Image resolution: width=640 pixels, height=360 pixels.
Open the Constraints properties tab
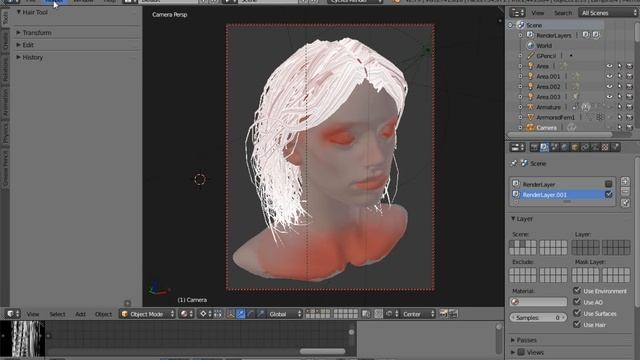[x=585, y=147]
